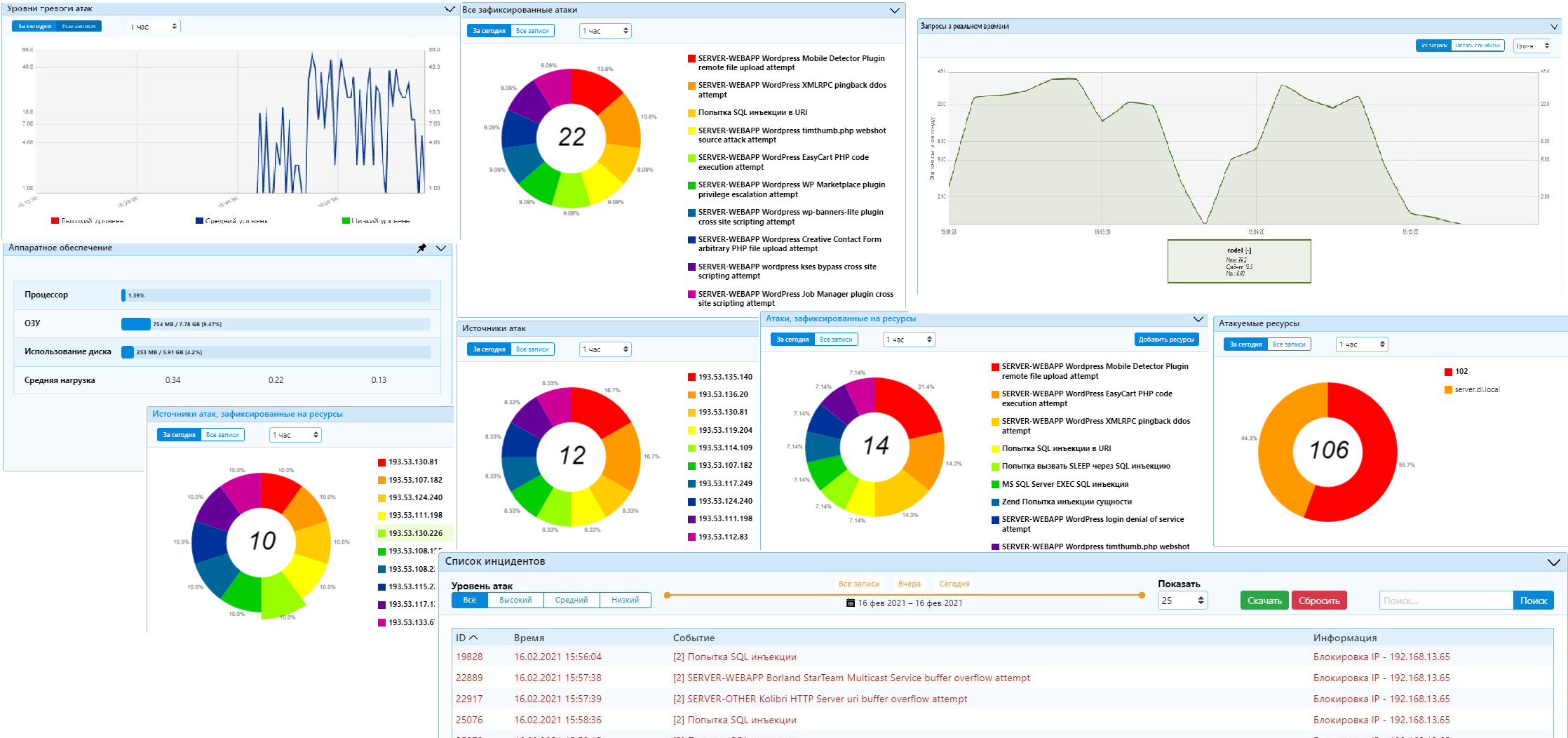
Task: Select Высокий attack level filter
Action: pyautogui.click(x=515, y=601)
